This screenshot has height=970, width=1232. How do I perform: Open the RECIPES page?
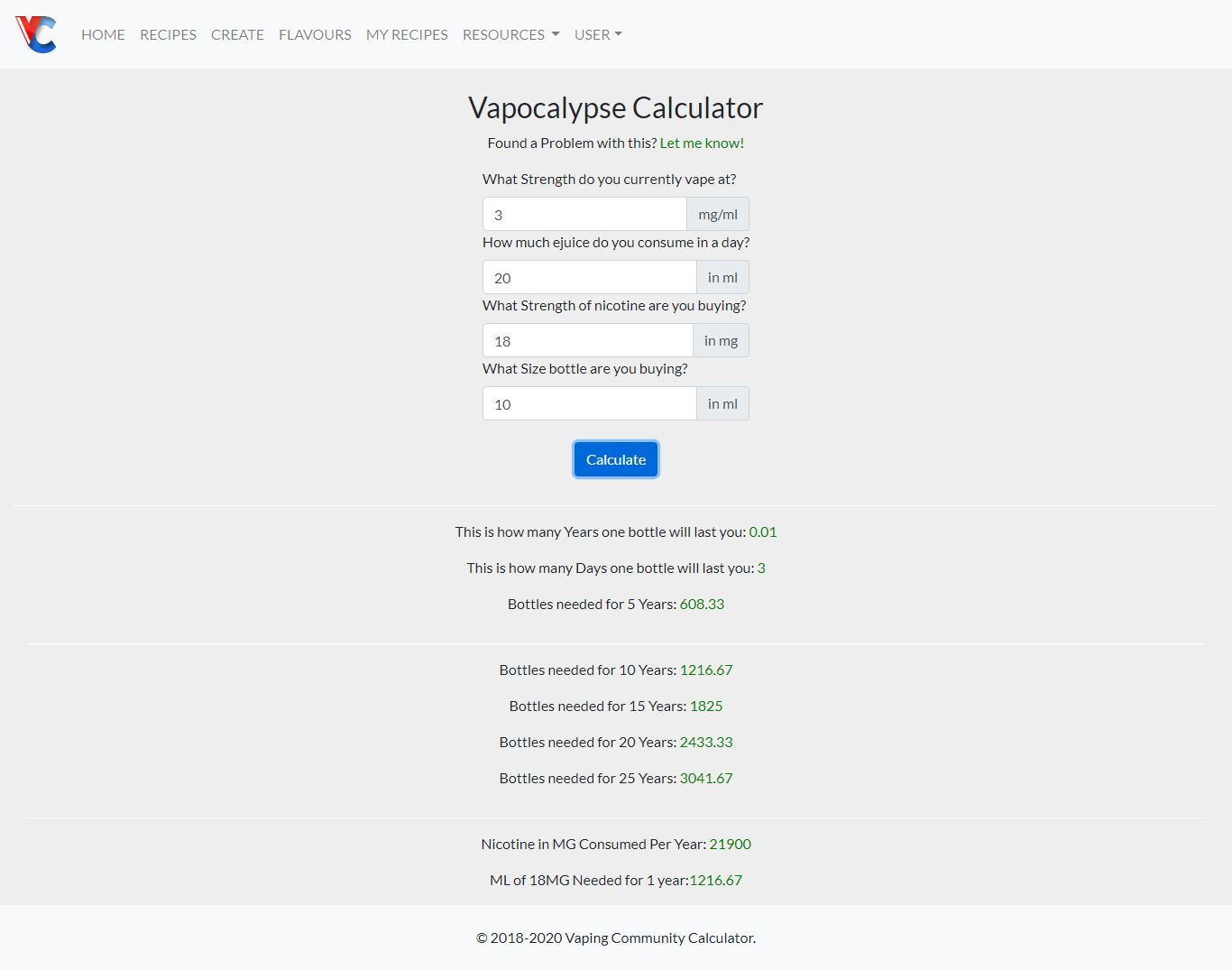pos(168,34)
